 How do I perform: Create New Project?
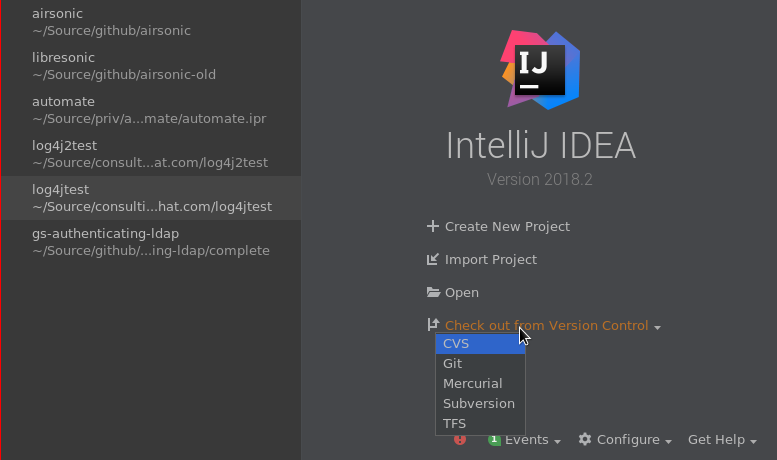[507, 227]
